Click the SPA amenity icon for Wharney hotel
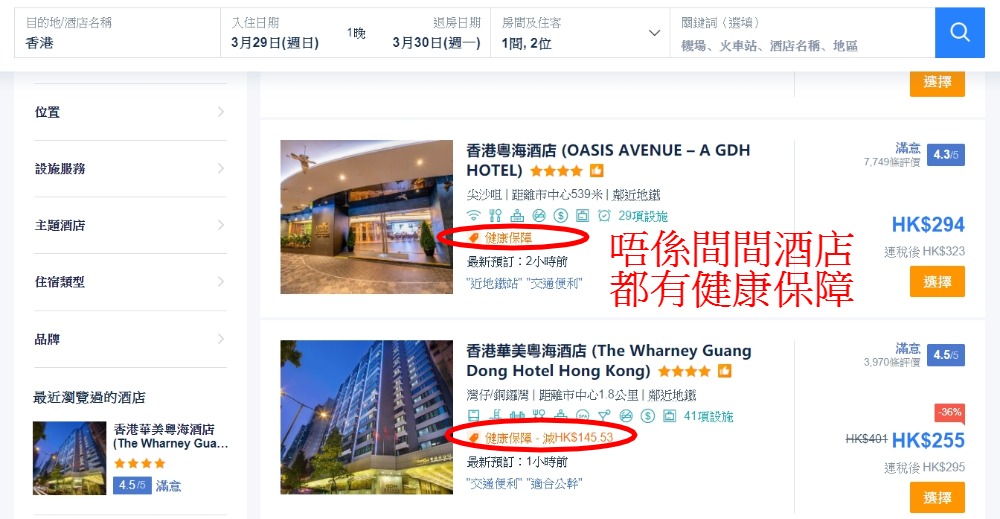This screenshot has width=1000, height=519. pos(582,416)
